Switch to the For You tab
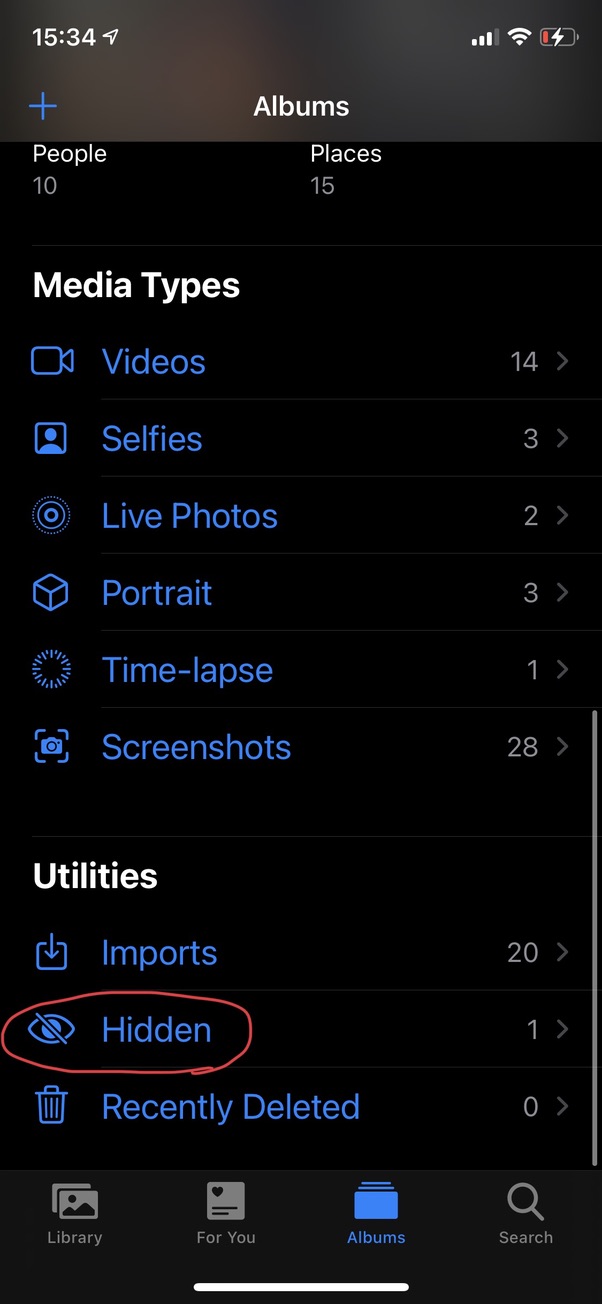Screen dimensions: 602x1304 tap(226, 1213)
